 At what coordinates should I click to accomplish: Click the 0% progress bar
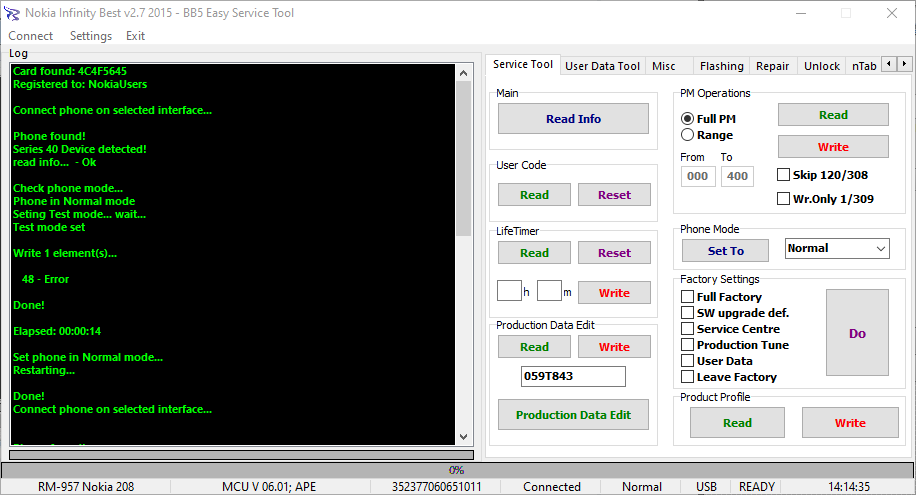[x=457, y=470]
